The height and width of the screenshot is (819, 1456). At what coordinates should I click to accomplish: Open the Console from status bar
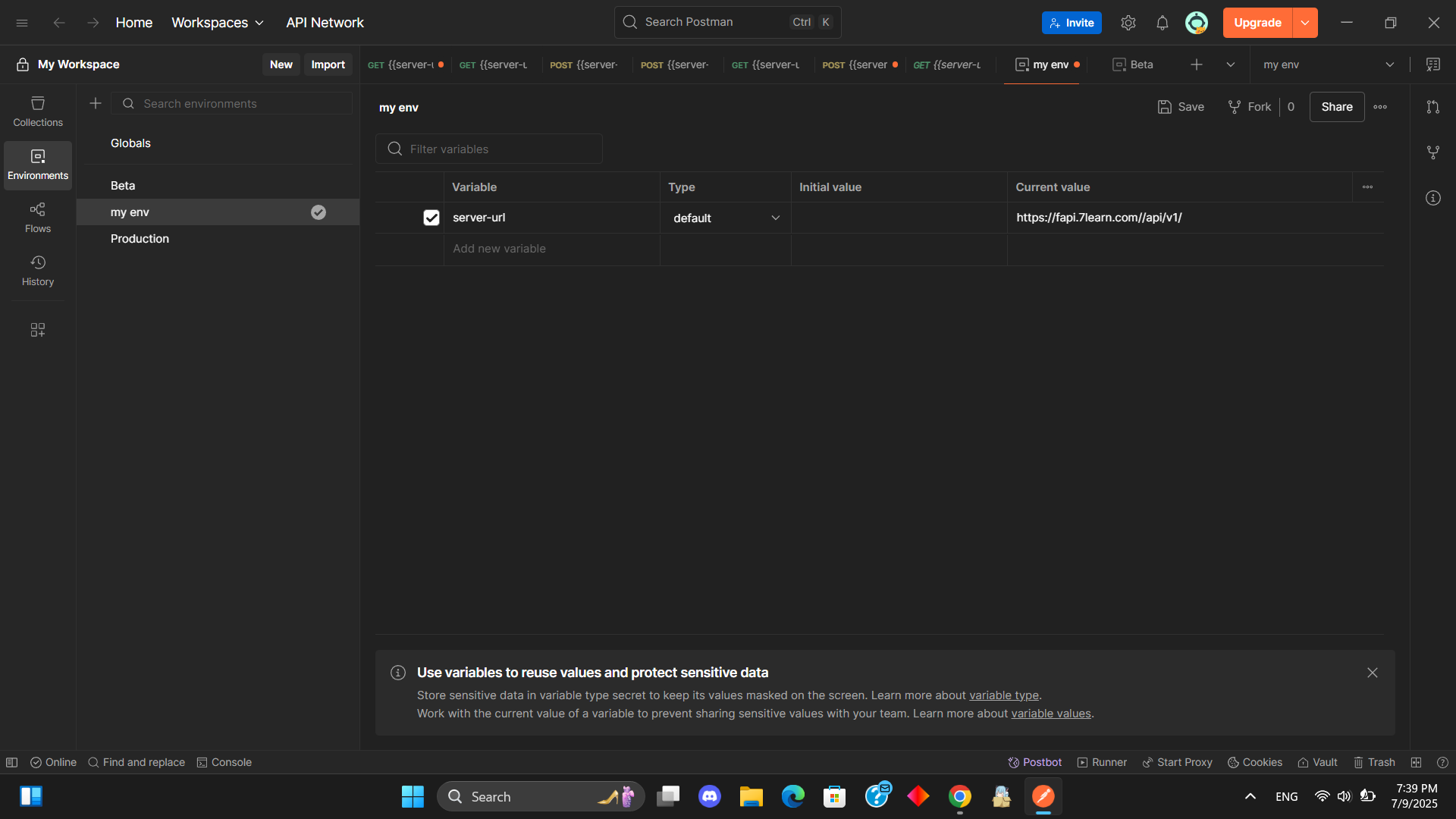click(x=224, y=762)
